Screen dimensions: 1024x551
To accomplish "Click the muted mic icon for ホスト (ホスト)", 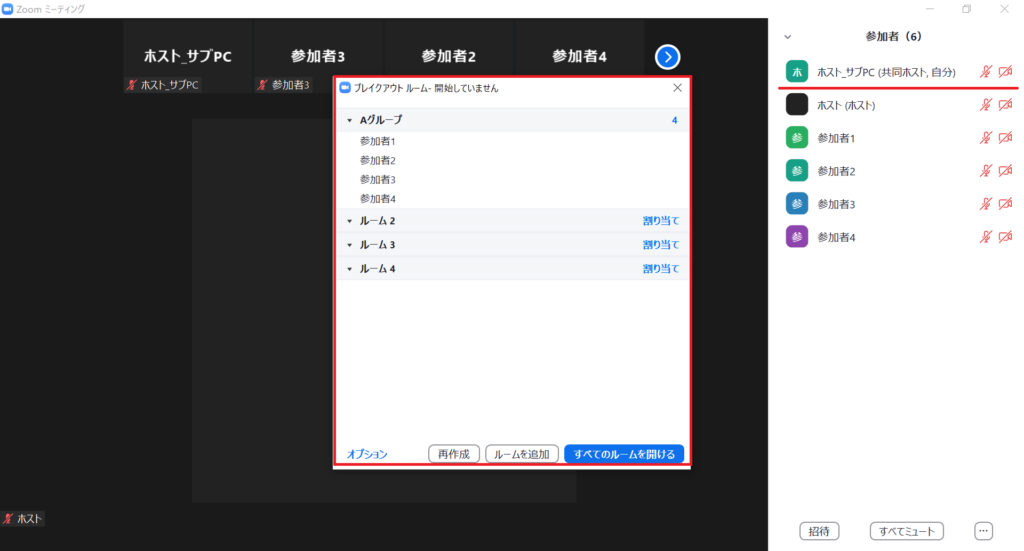I will tap(986, 105).
